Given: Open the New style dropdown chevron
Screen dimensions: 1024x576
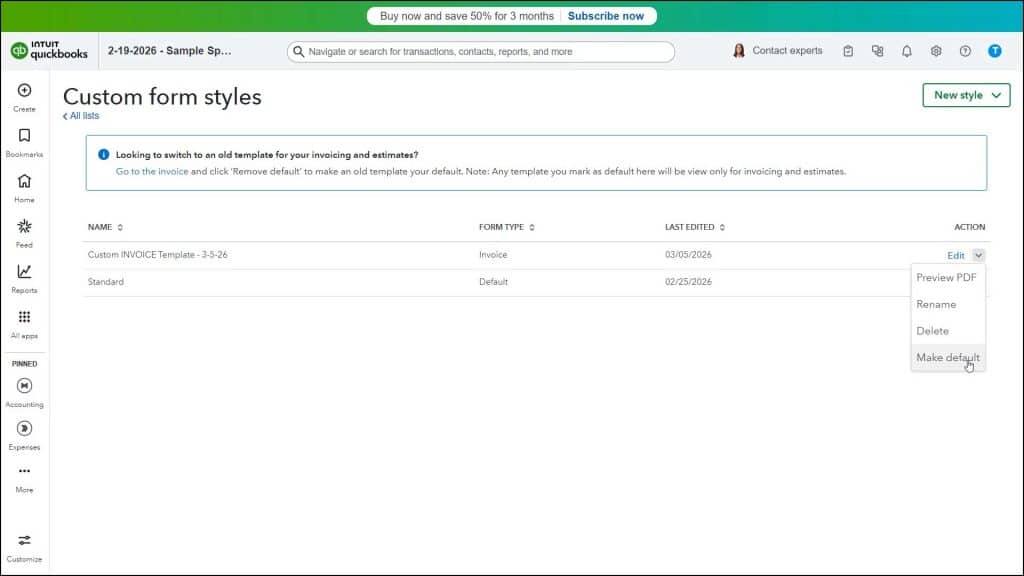Looking at the screenshot, I should 994,95.
